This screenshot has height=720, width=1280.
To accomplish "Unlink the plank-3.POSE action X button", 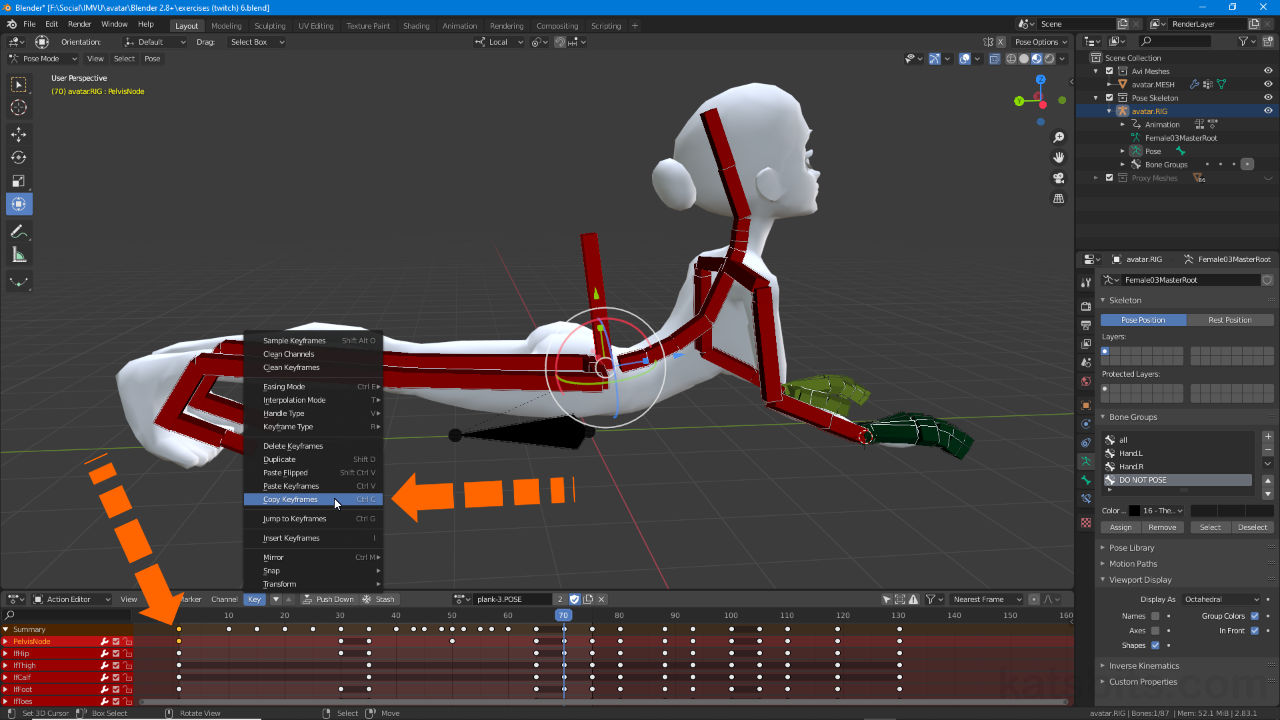I will (x=603, y=599).
